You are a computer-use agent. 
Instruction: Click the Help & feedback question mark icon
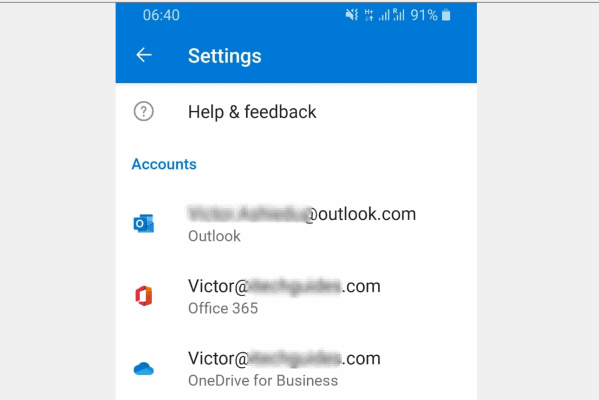point(144,112)
